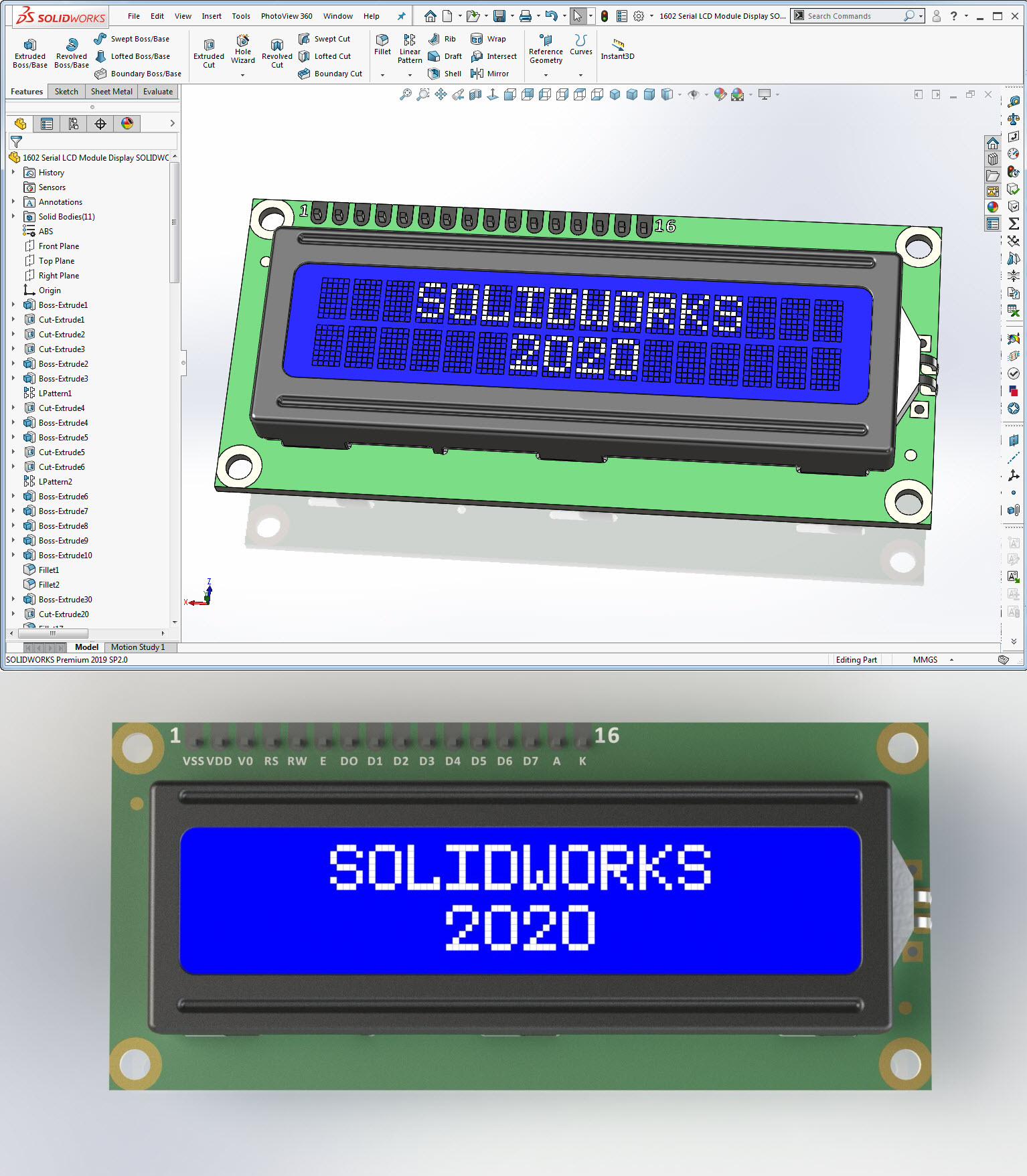
Task: Open the DisplayManager tab icon
Action: coord(127,123)
